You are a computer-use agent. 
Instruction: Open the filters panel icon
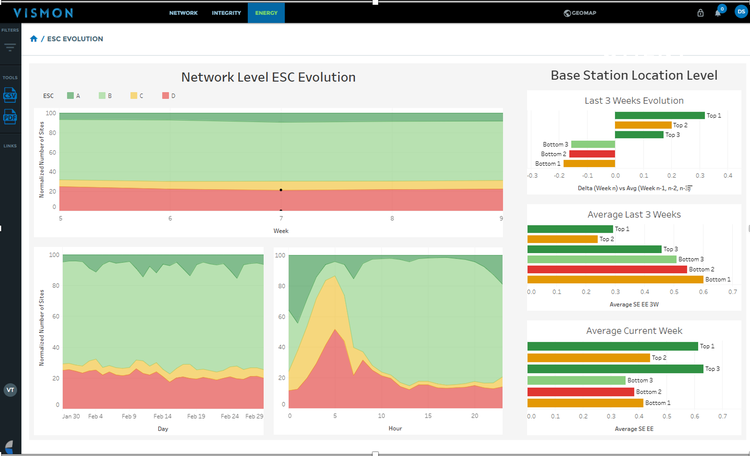(10, 47)
